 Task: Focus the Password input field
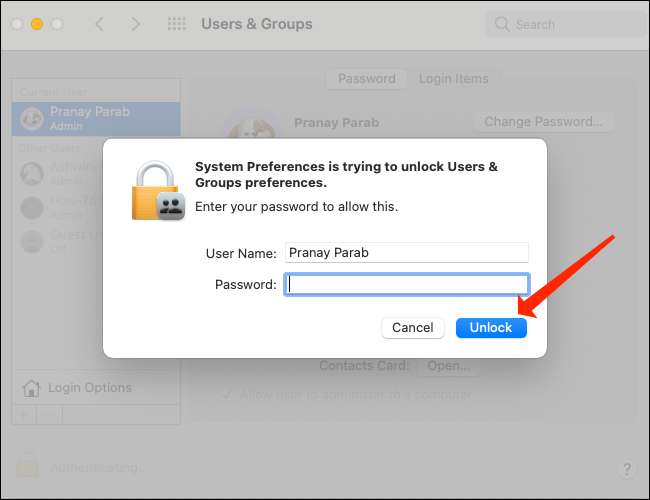407,284
